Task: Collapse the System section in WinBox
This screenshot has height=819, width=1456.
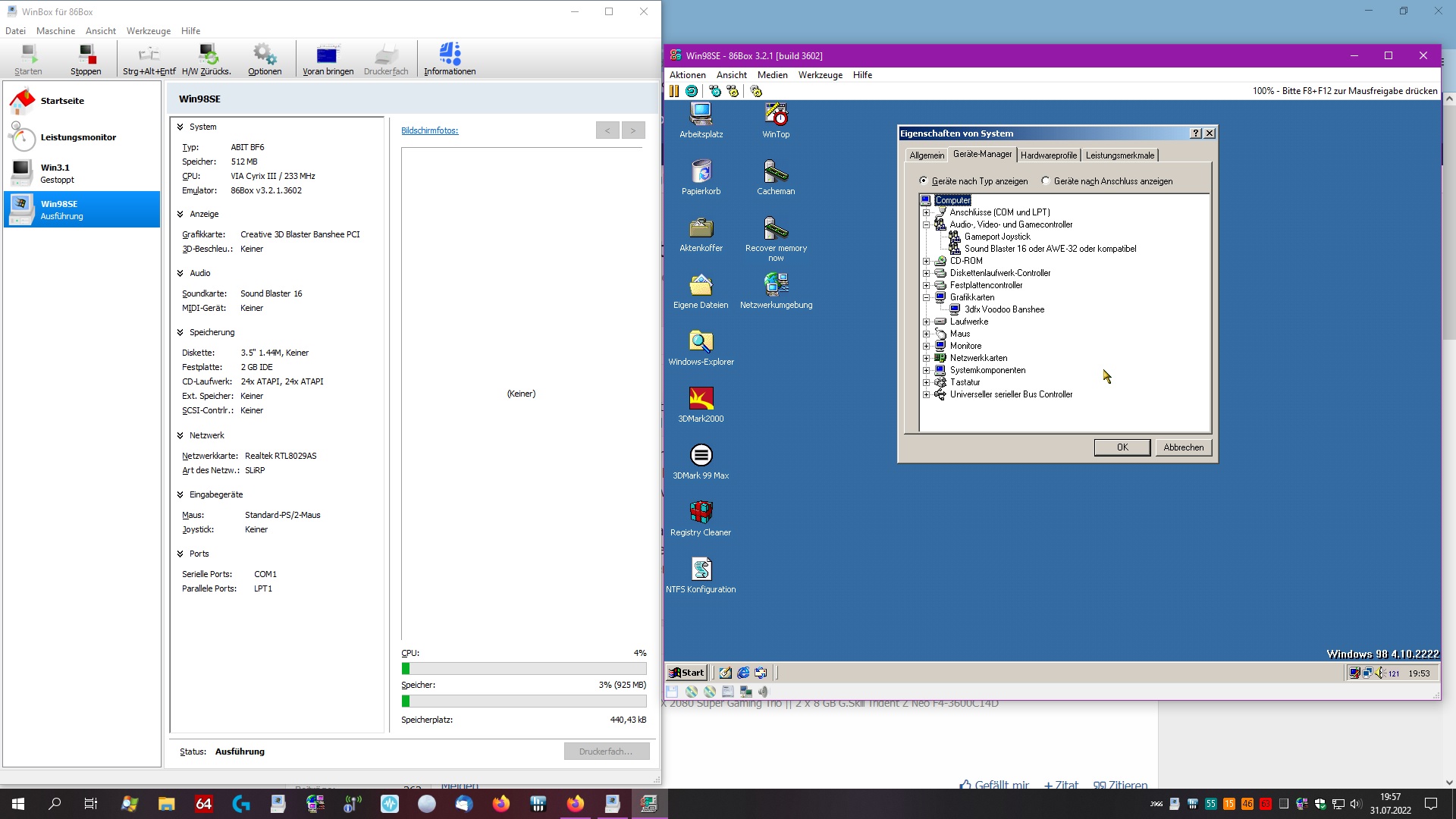Action: [x=180, y=127]
